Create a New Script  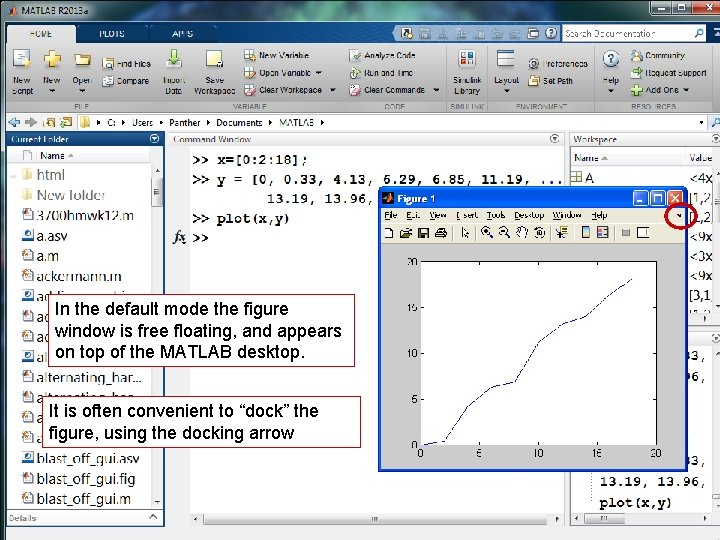tap(22, 72)
